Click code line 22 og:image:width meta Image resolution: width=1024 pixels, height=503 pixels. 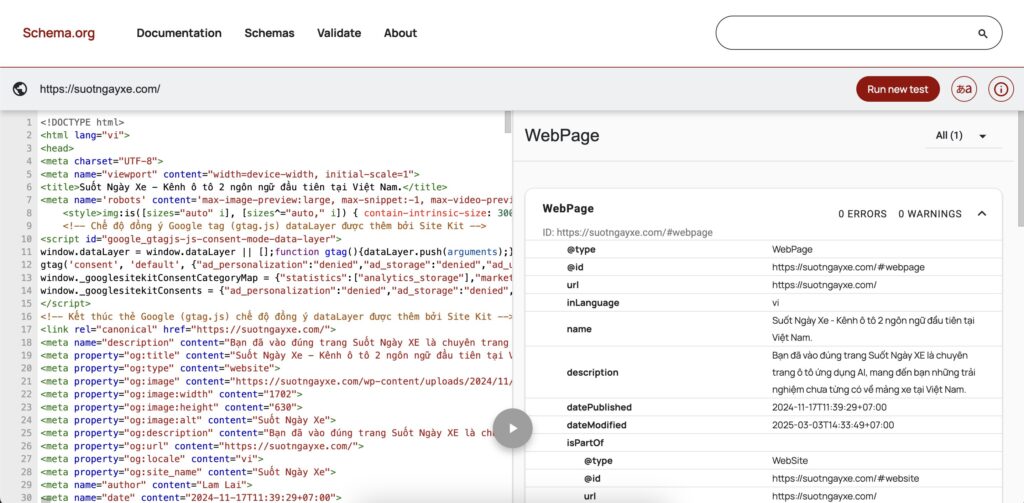[171, 394]
